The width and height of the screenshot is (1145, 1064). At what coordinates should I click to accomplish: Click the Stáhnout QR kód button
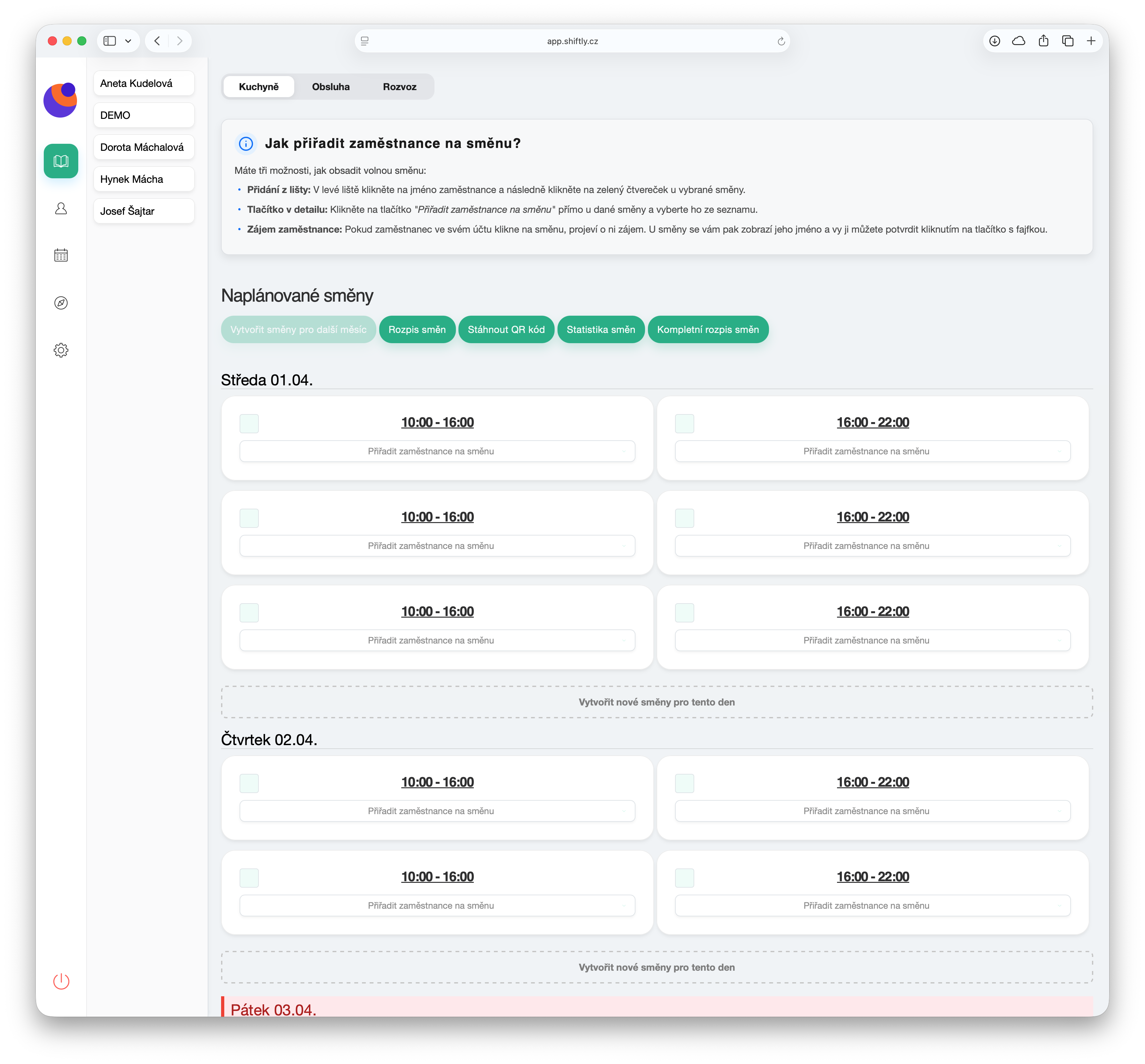pos(506,329)
